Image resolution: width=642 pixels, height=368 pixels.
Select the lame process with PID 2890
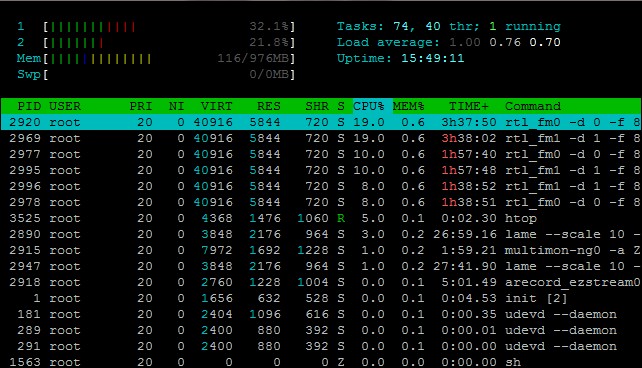coord(321,234)
